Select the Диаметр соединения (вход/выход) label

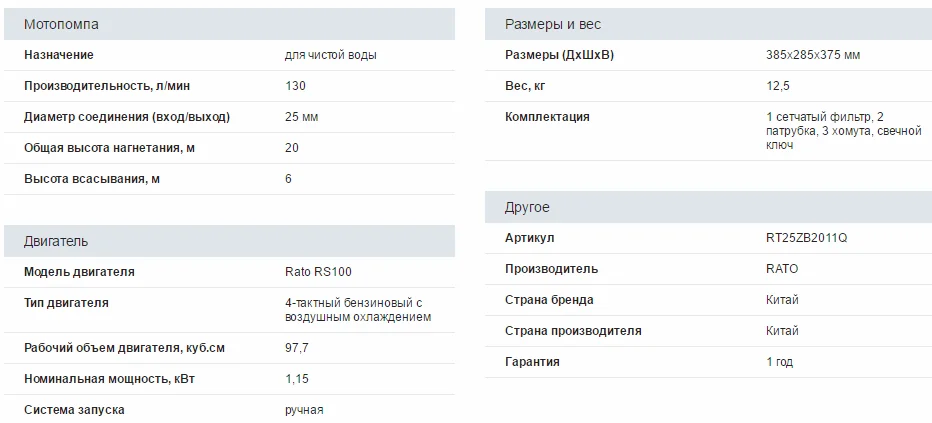127,117
